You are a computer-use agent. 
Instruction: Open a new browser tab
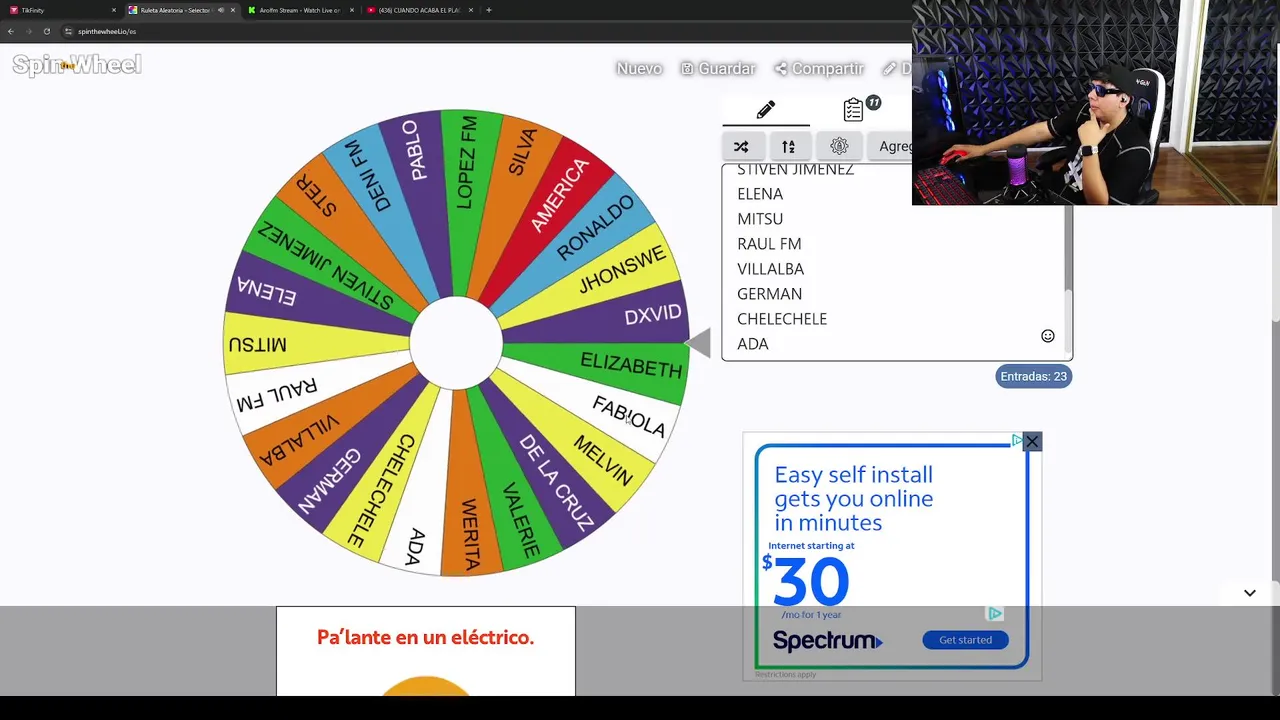[489, 10]
